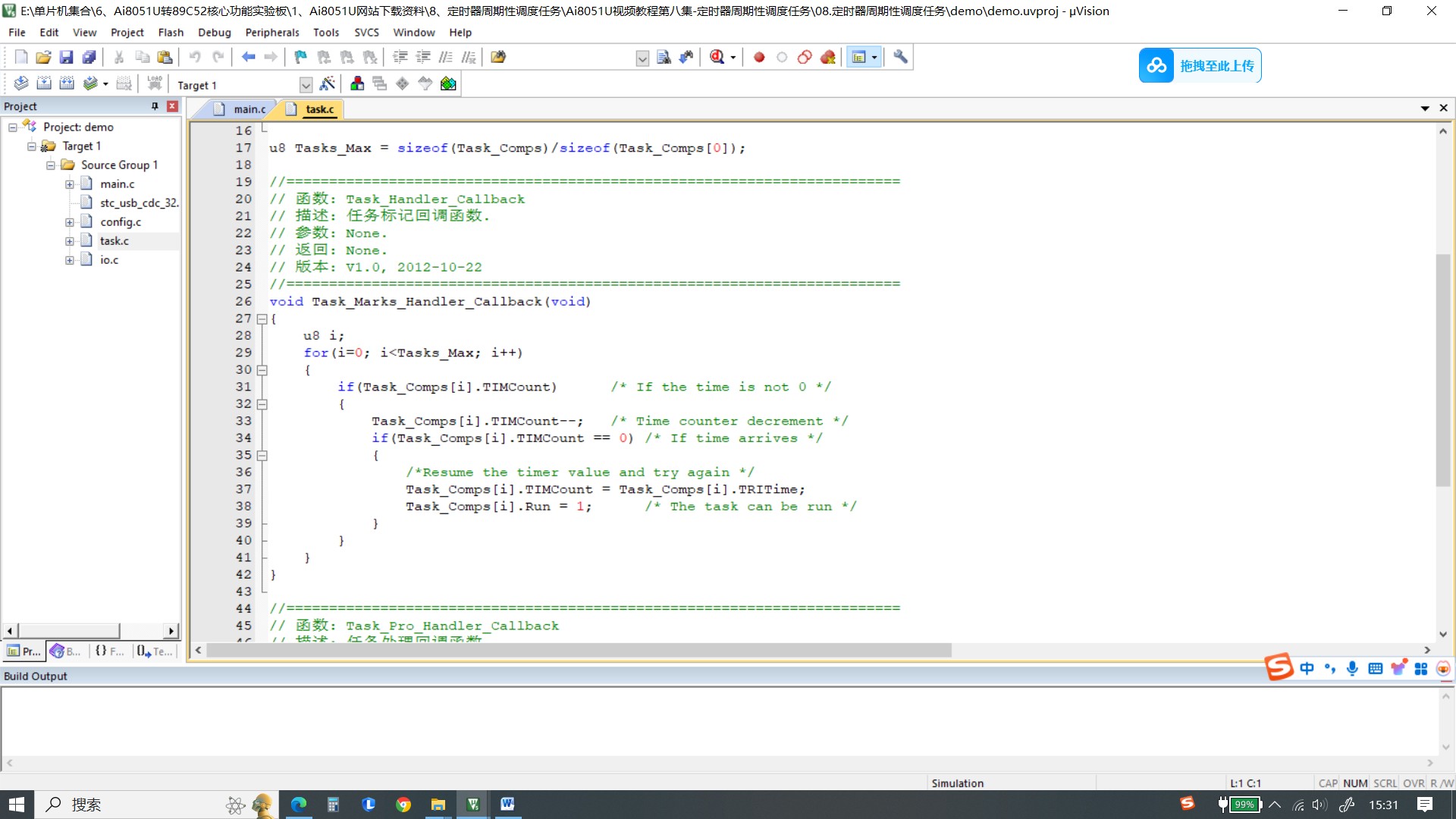Open Find in Files icon
The image size is (1456, 819).
coord(498,57)
